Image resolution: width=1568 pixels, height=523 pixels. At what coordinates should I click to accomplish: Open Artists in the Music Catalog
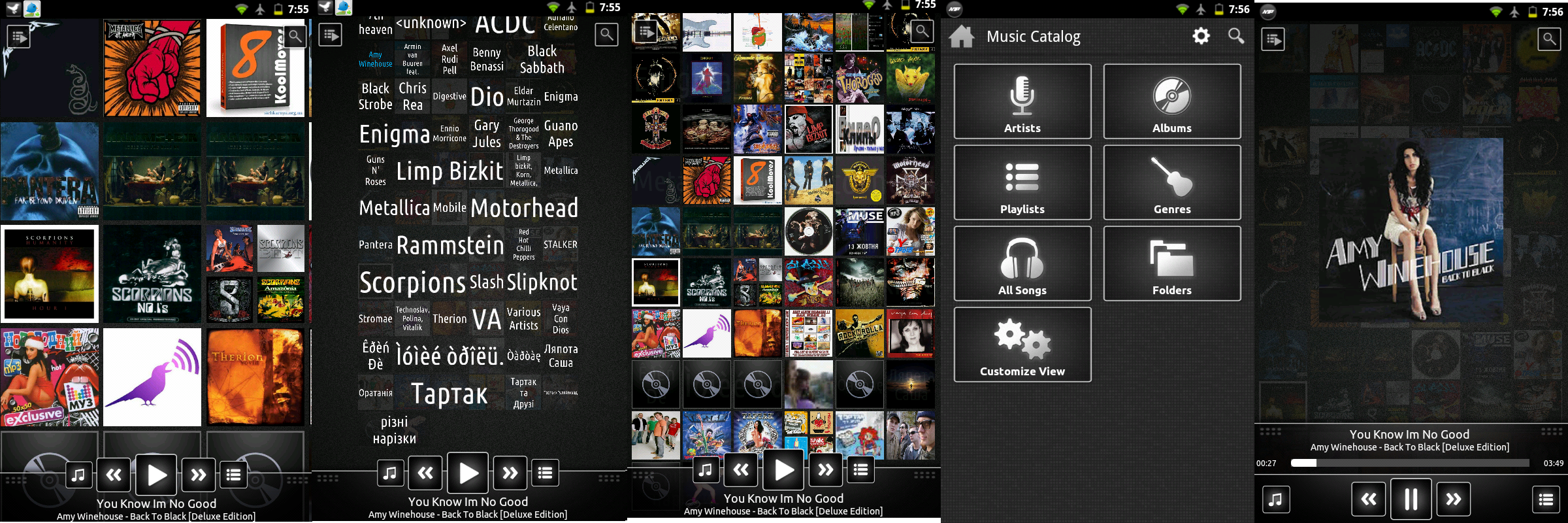click(1022, 101)
